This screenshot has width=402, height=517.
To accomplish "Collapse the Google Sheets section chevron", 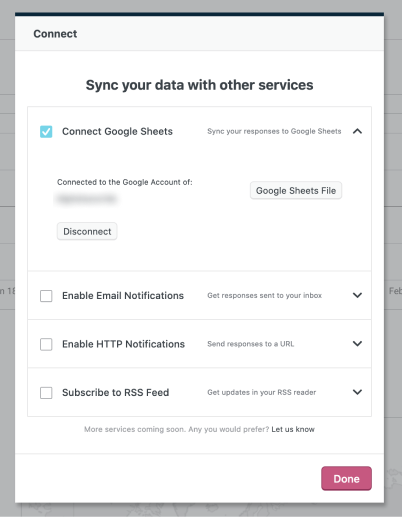I will click(357, 131).
